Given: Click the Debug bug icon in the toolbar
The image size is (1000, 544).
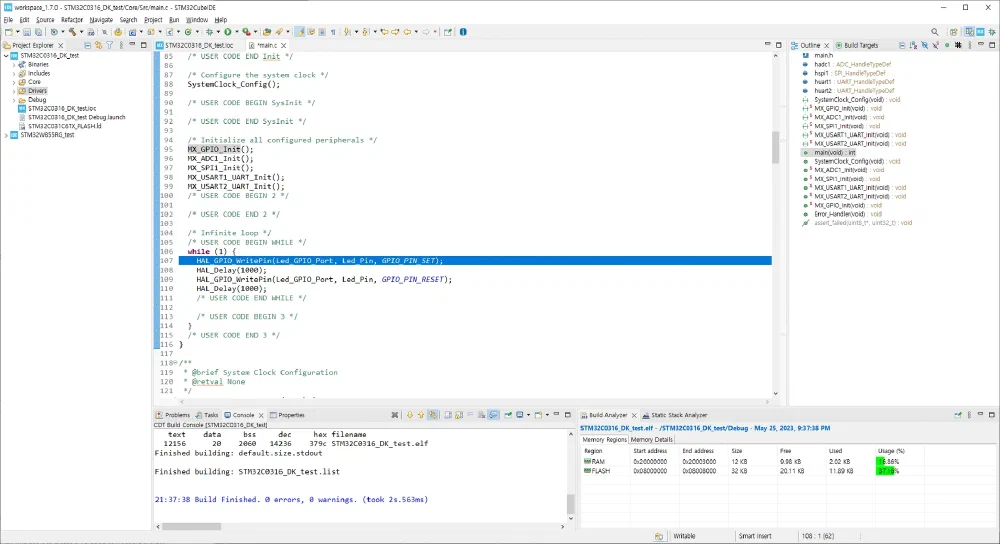Looking at the screenshot, I should click(x=207, y=32).
